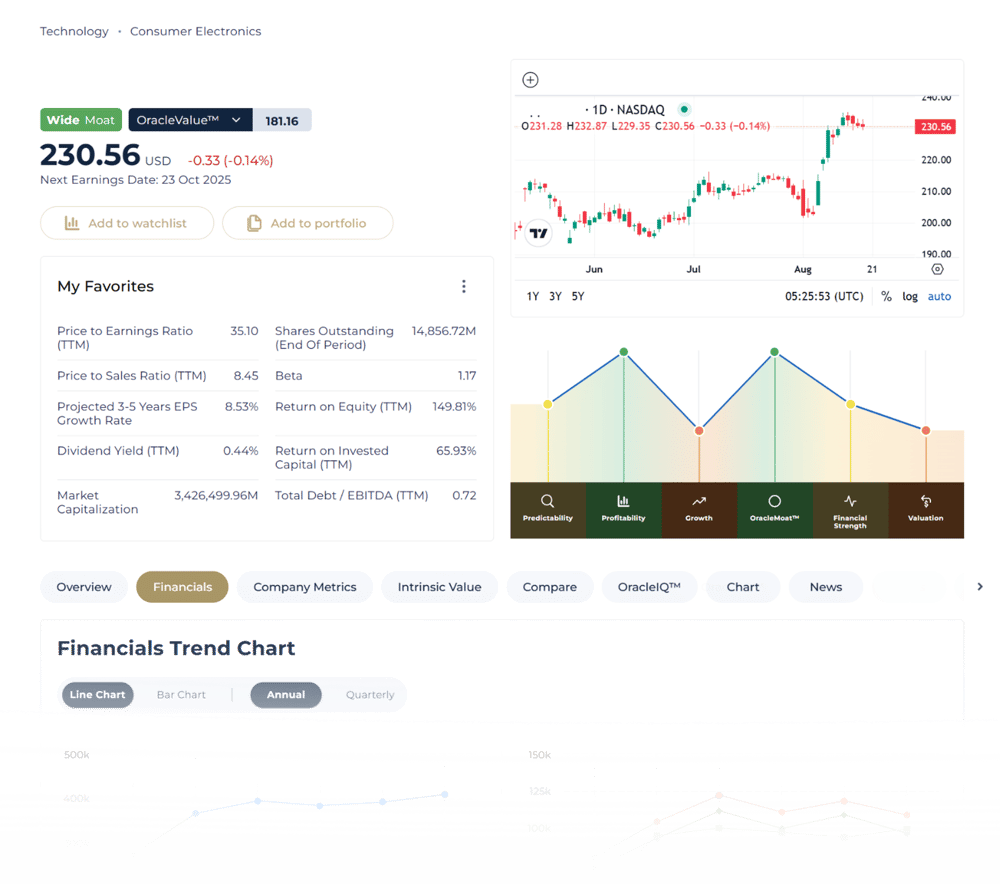Click Price to Sales Ratio value 8.45
The height and width of the screenshot is (884, 1000).
(x=246, y=376)
